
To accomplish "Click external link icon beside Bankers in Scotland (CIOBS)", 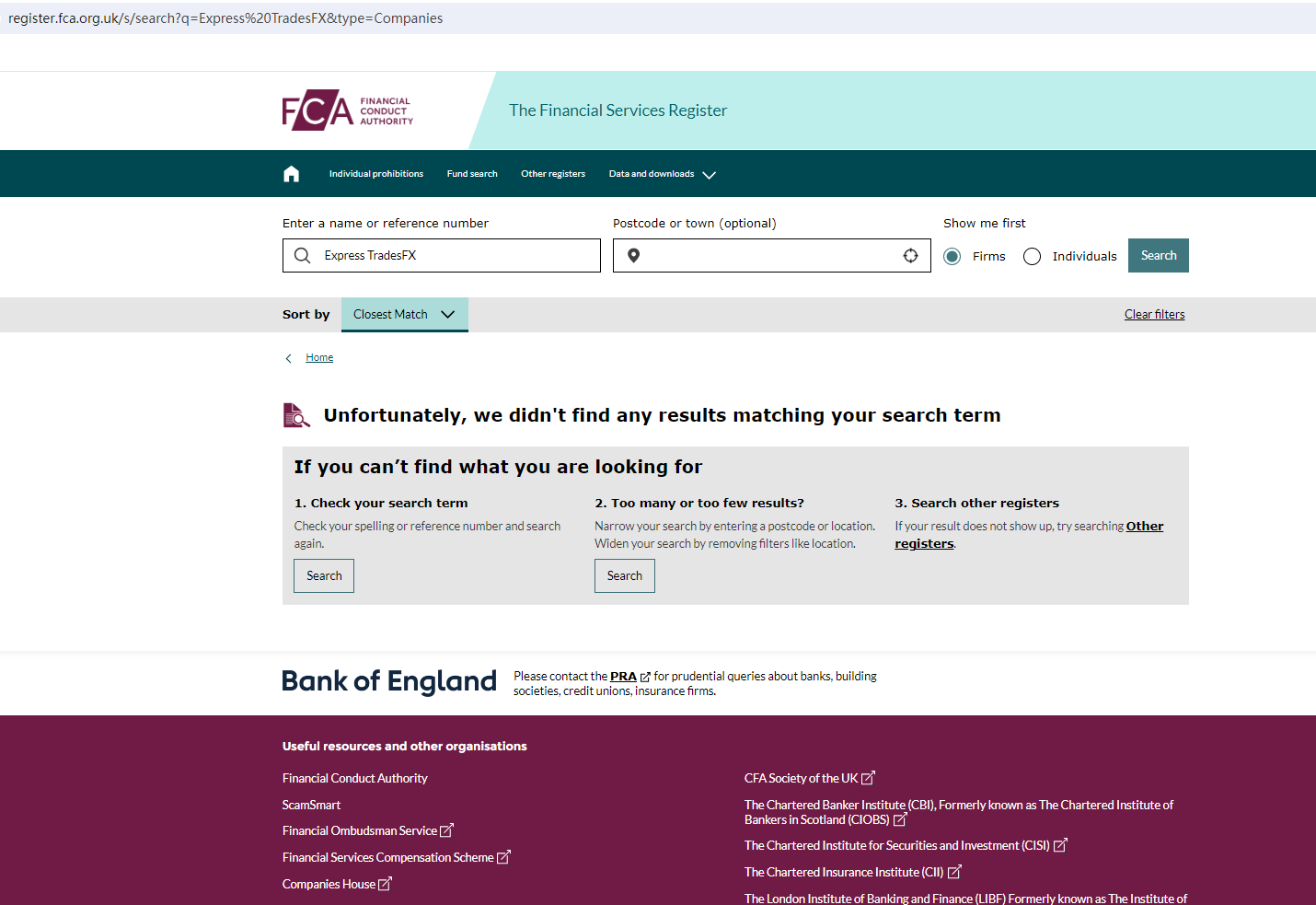I will click(x=900, y=819).
